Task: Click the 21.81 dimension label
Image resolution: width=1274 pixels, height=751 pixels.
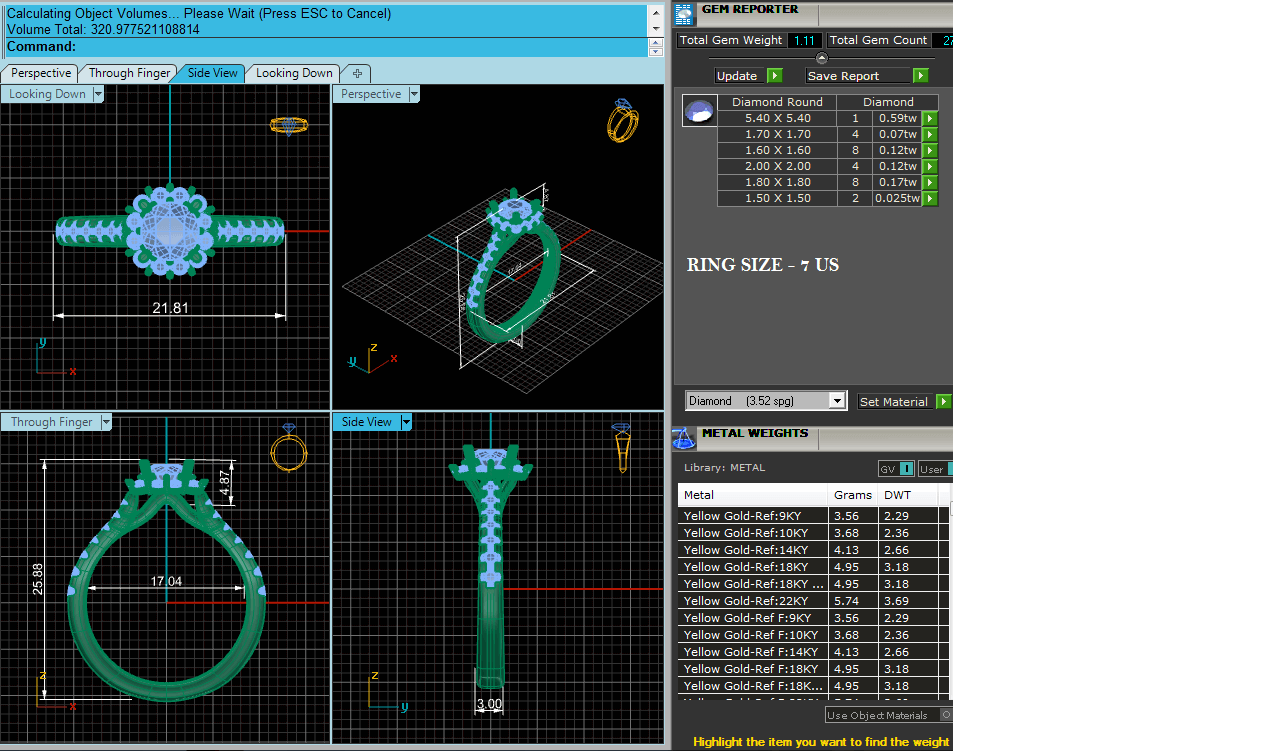Action: coord(170,308)
